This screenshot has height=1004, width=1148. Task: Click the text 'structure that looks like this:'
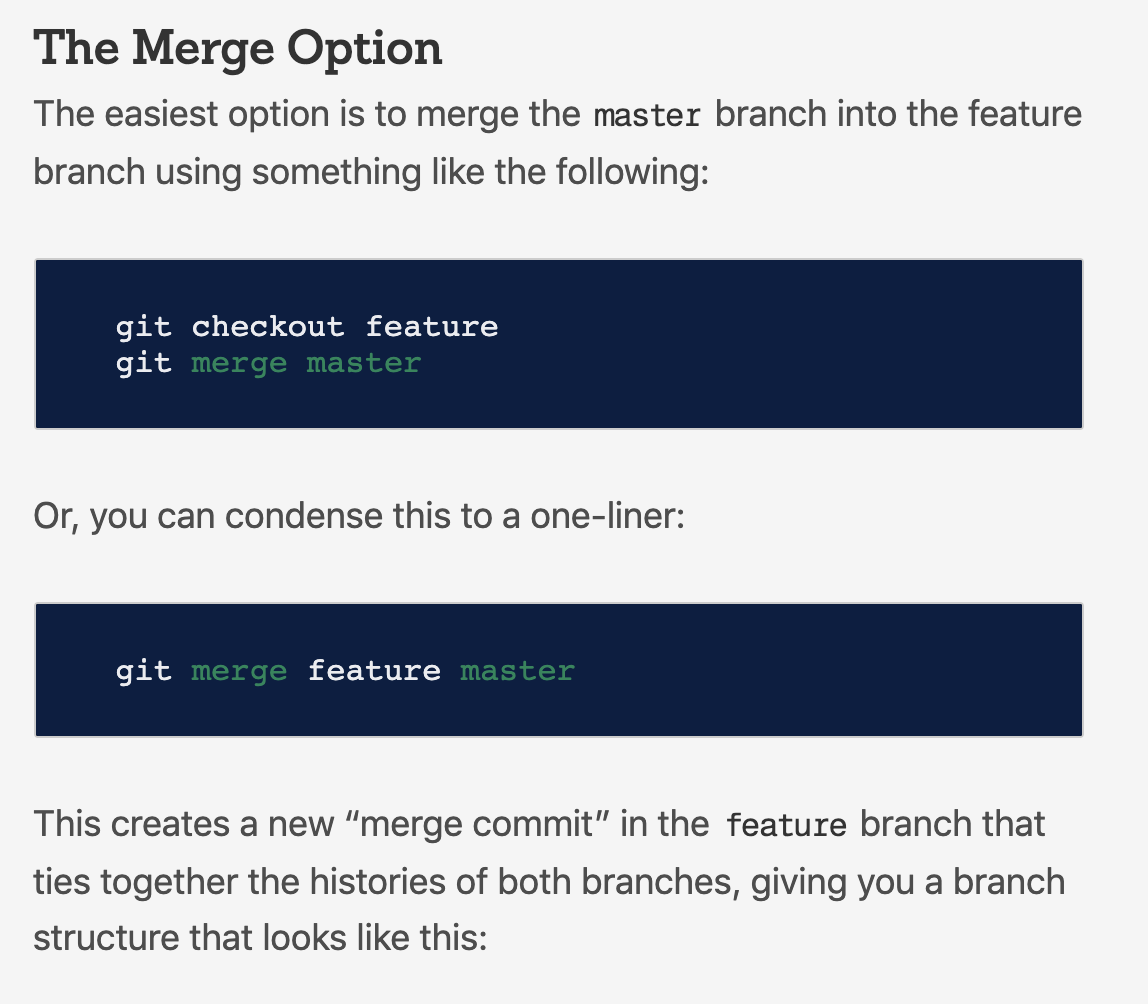261,938
